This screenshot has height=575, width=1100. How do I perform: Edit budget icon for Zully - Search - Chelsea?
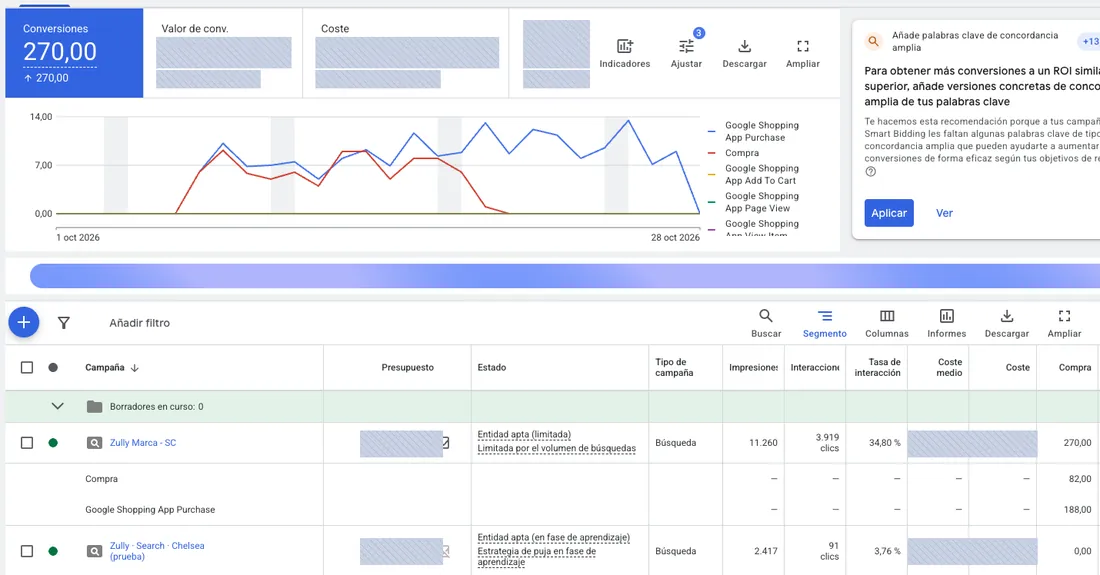pos(445,551)
